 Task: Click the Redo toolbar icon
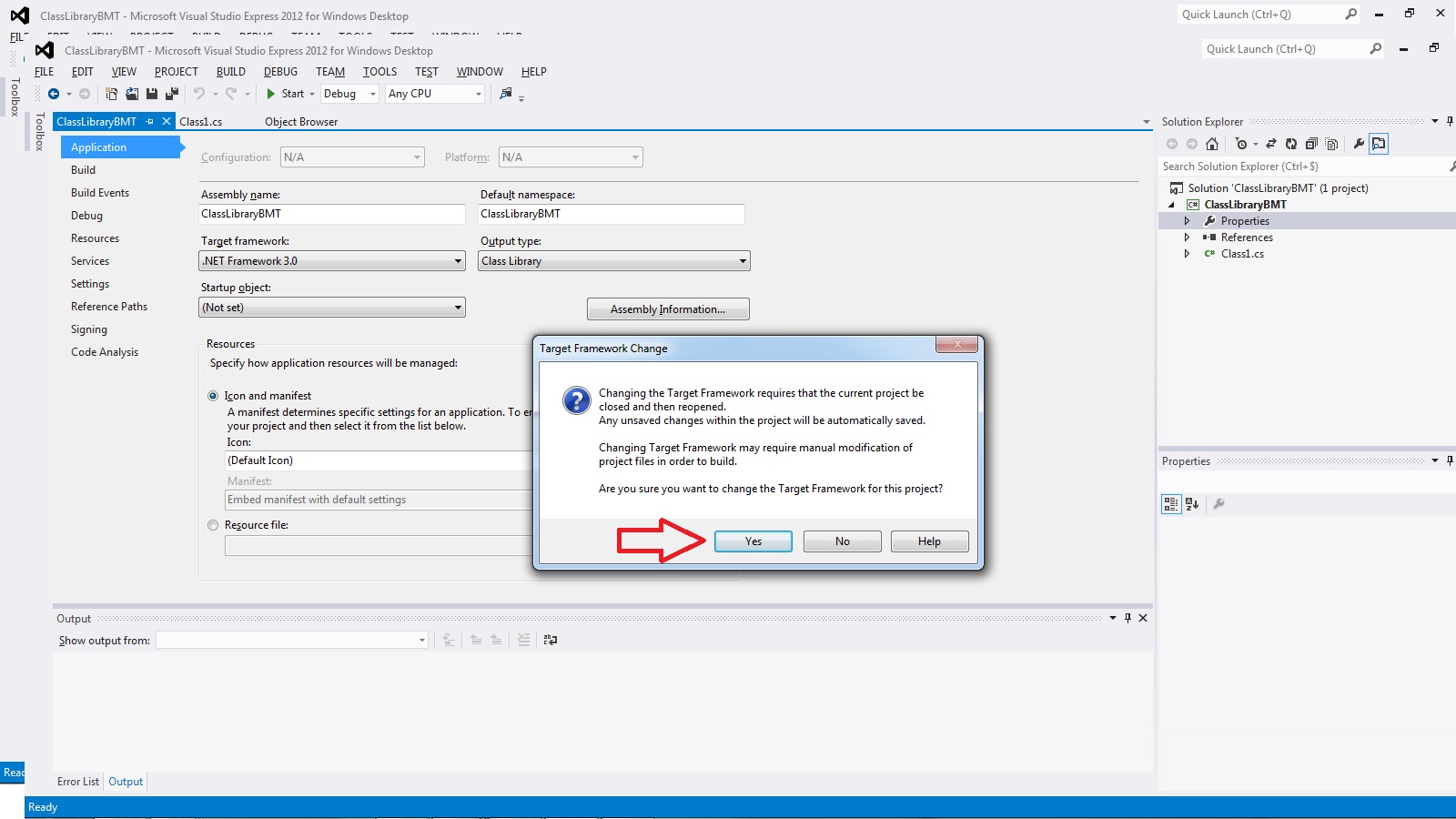click(231, 94)
